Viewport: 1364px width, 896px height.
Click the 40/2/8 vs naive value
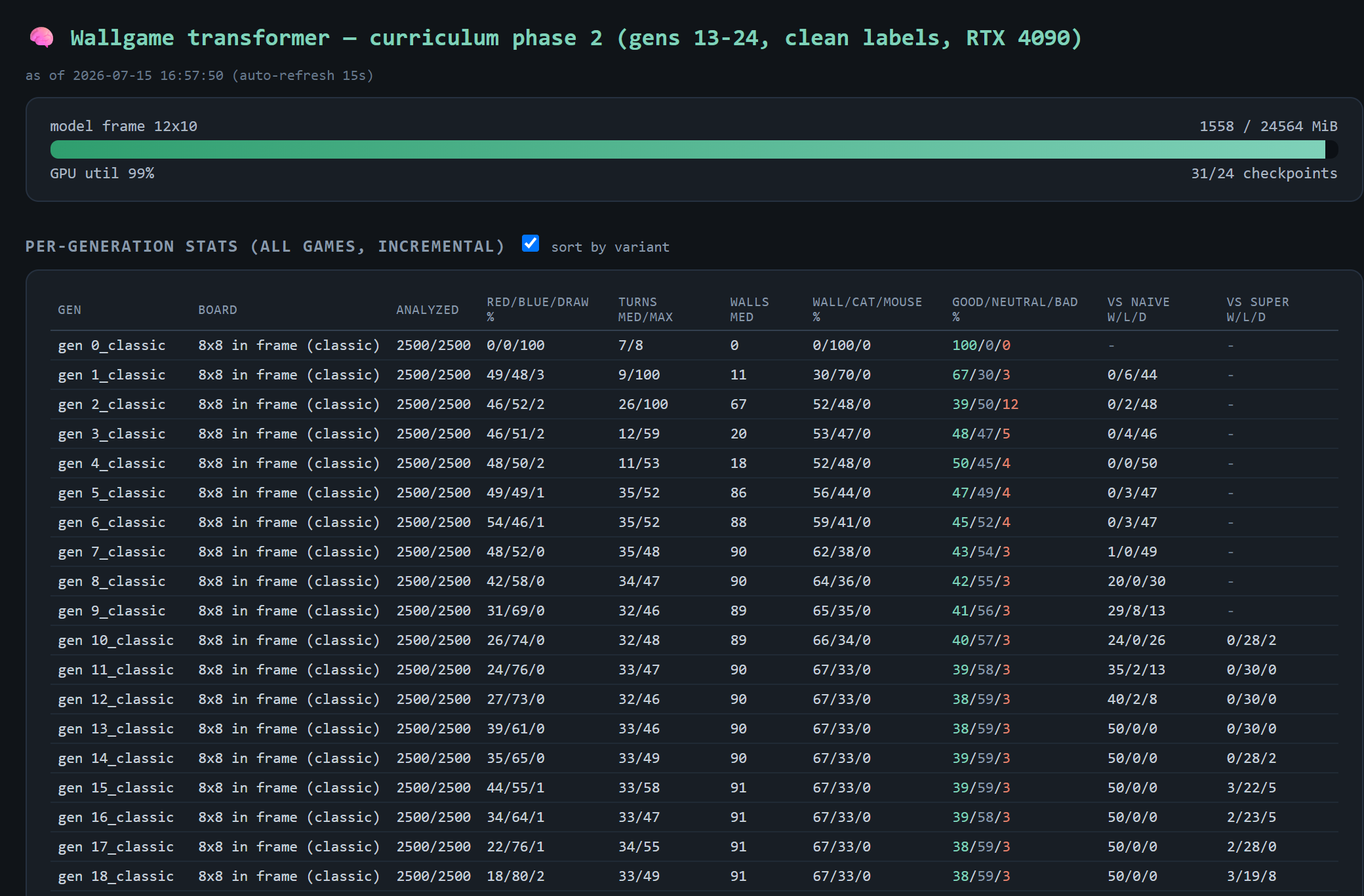pyautogui.click(x=1133, y=699)
